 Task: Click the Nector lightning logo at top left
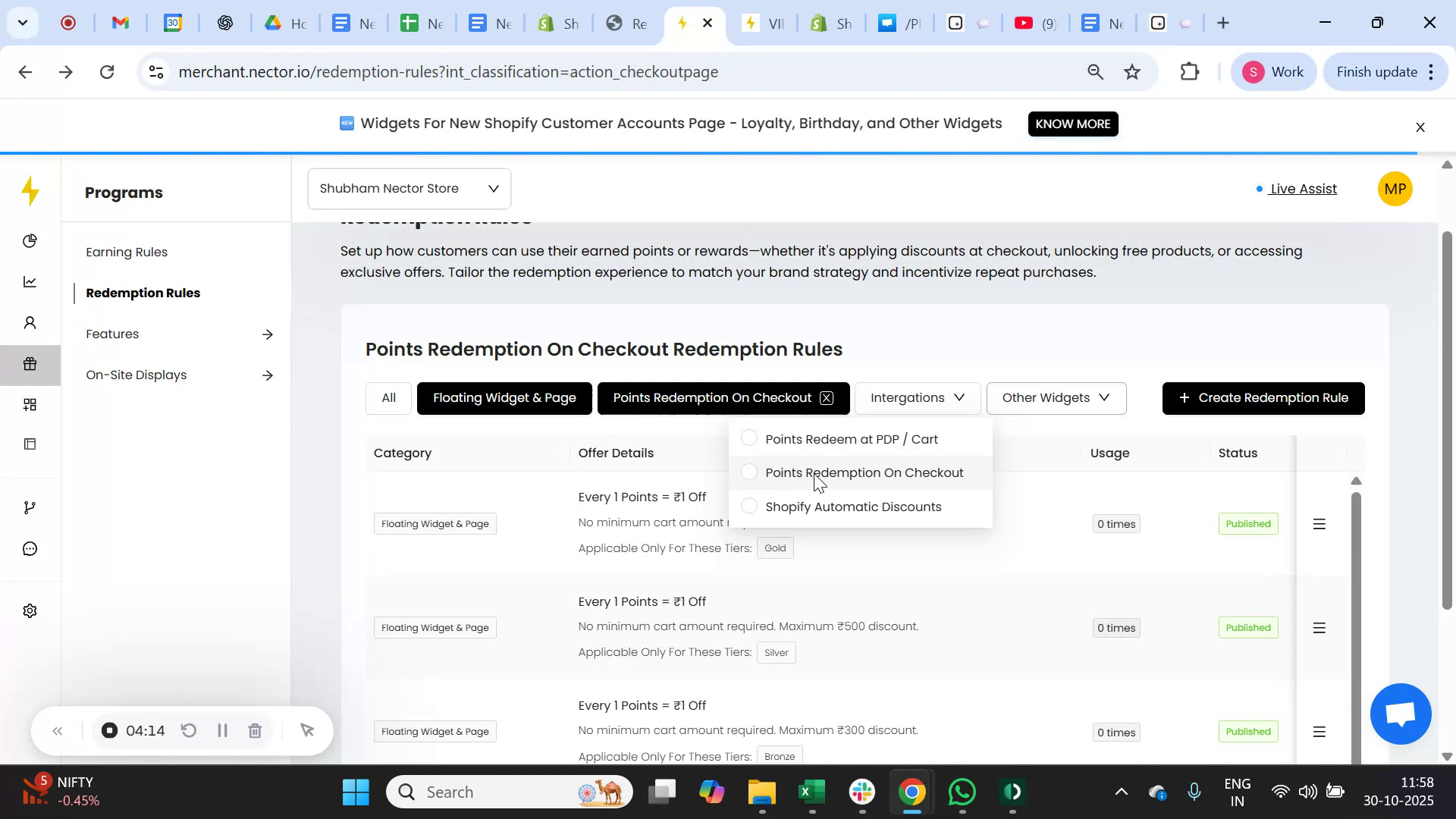(x=30, y=192)
